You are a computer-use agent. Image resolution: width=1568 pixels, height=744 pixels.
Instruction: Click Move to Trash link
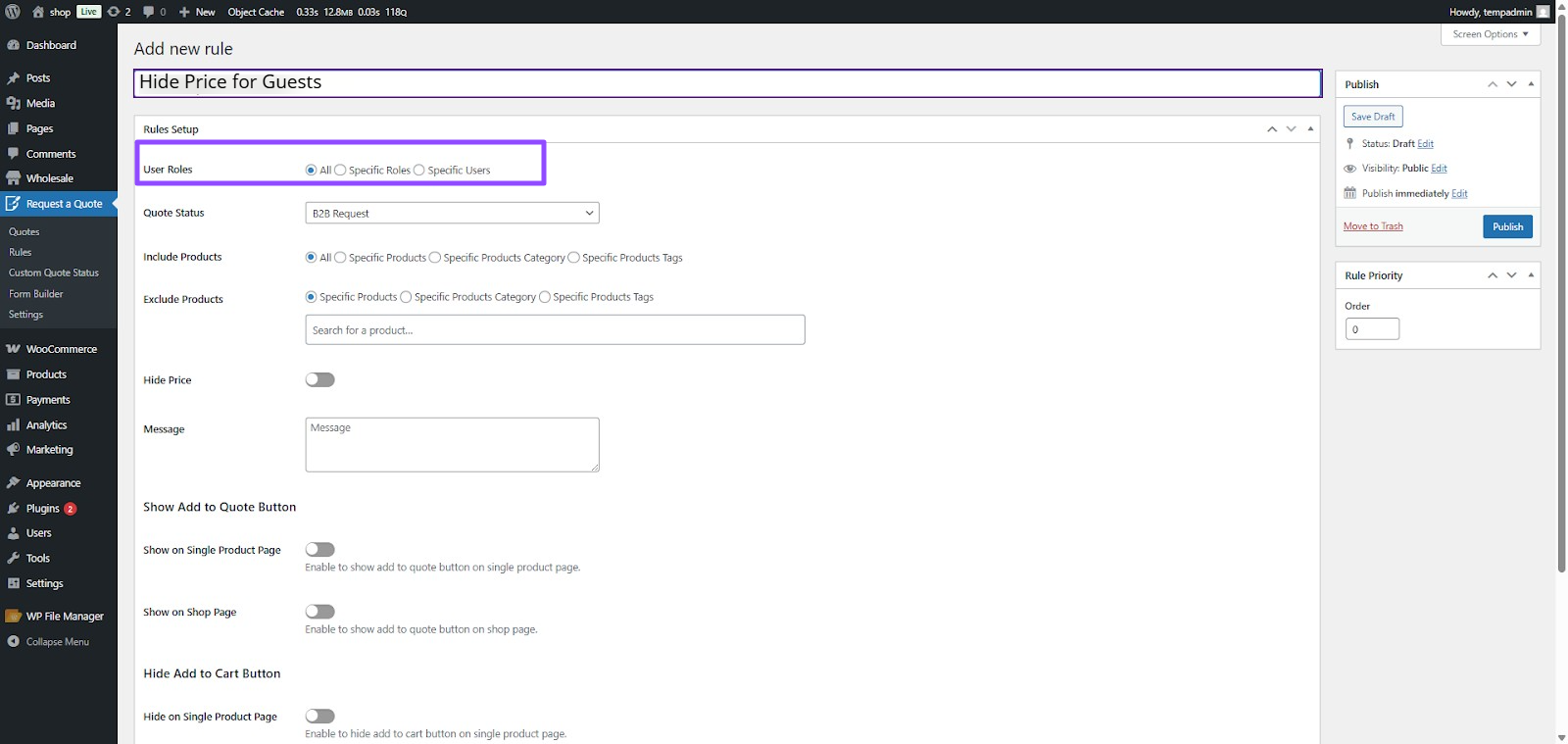pyautogui.click(x=1373, y=226)
